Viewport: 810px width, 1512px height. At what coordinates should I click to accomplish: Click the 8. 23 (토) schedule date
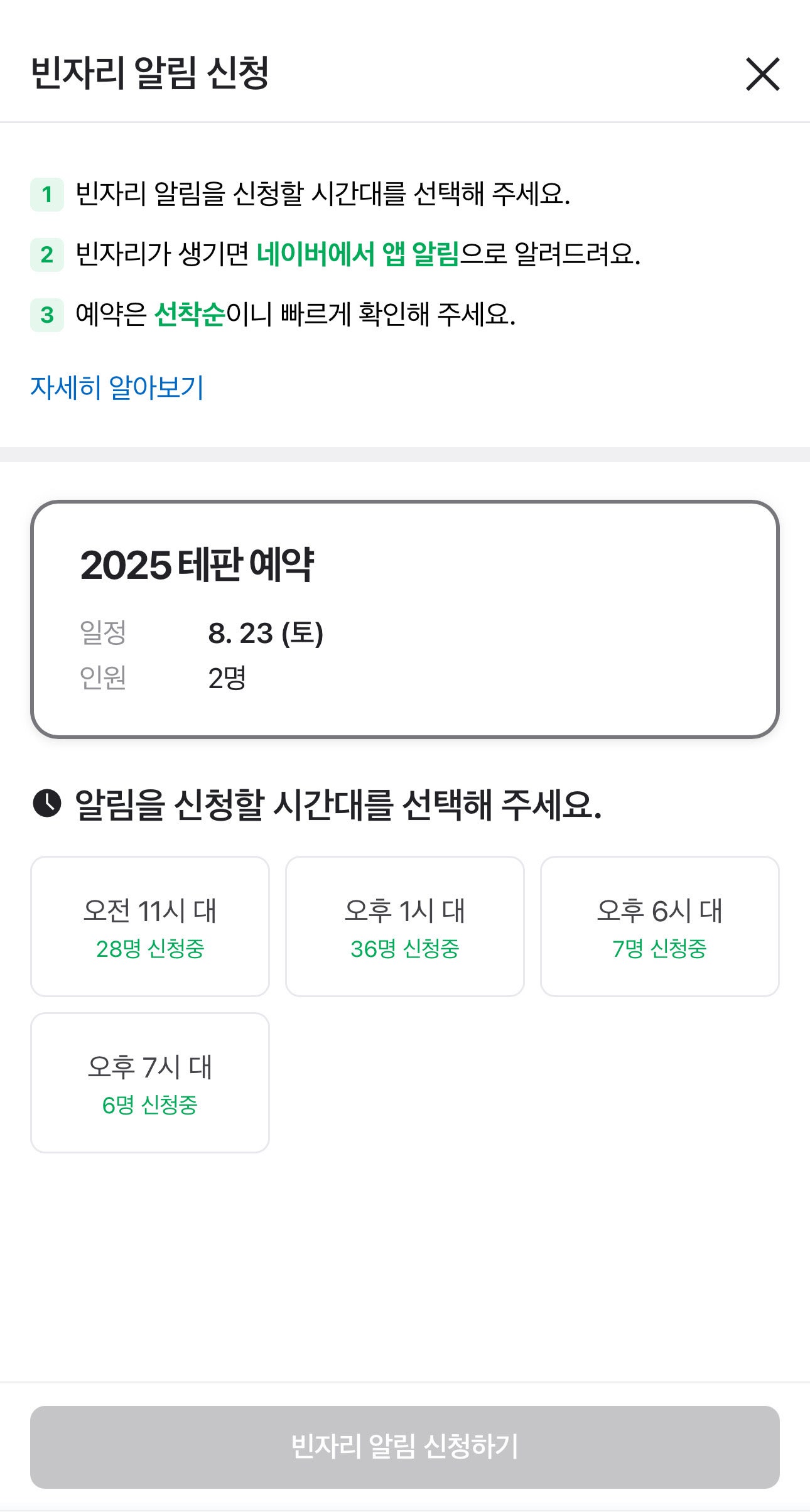[x=266, y=633]
